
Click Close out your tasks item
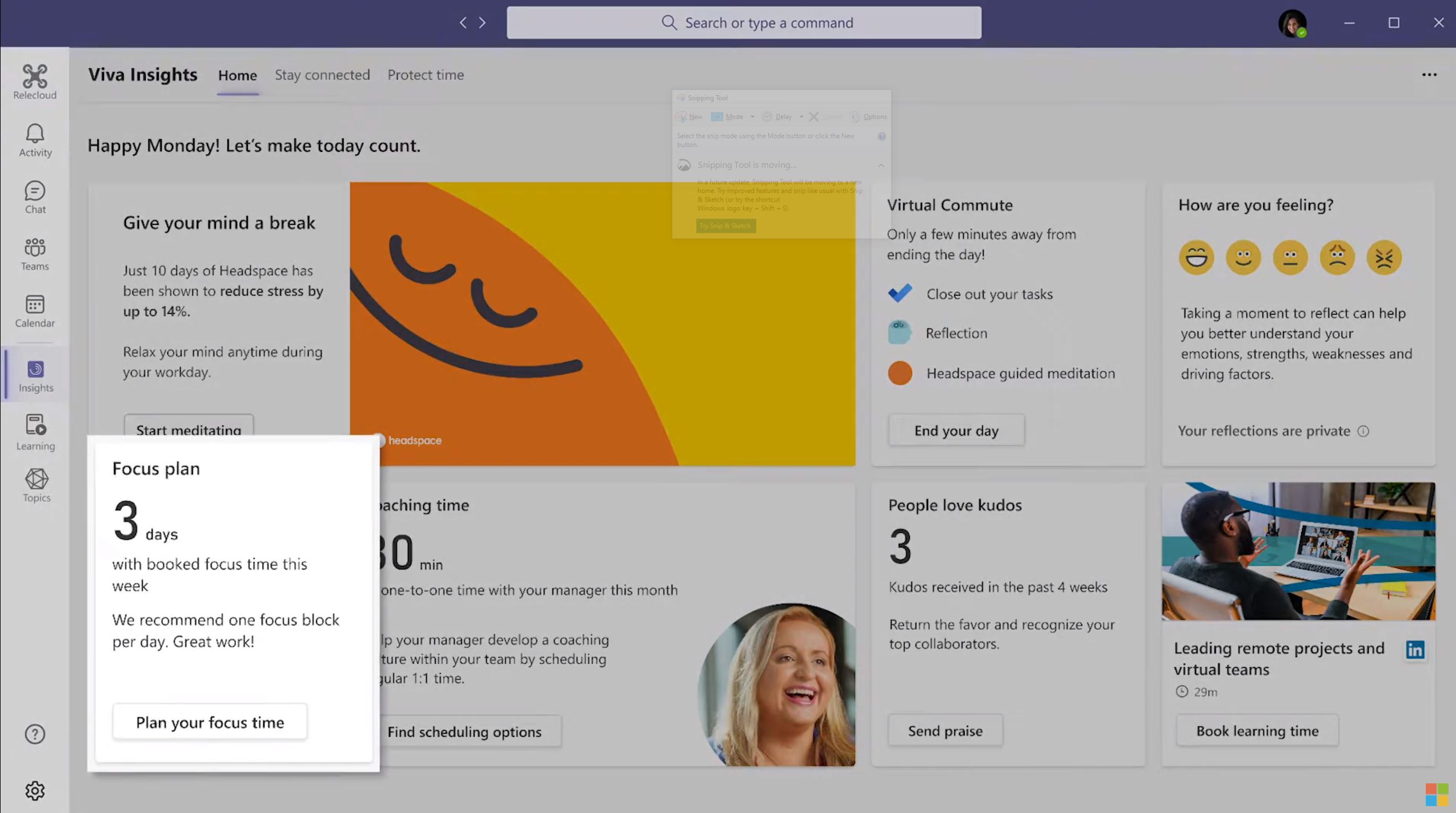[x=989, y=294]
